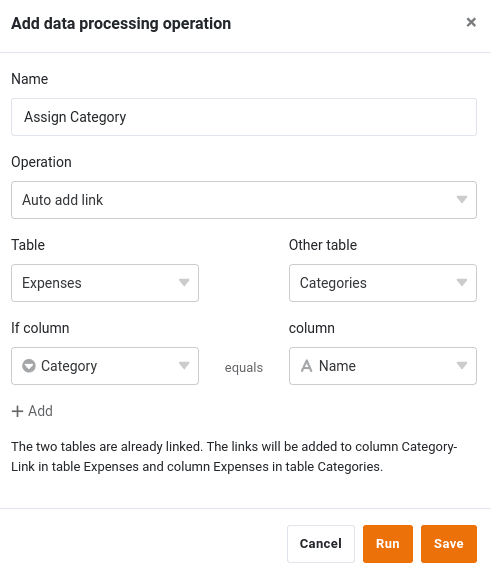Click the single-select icon beside Category
The image size is (491, 577).
click(x=29, y=366)
